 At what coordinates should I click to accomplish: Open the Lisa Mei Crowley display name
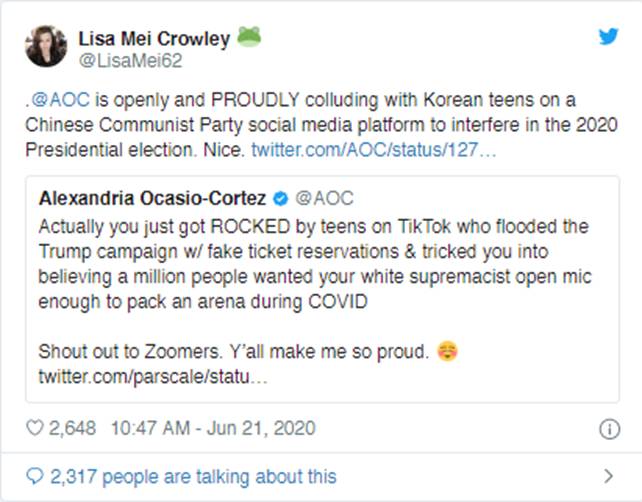pyautogui.click(x=154, y=39)
